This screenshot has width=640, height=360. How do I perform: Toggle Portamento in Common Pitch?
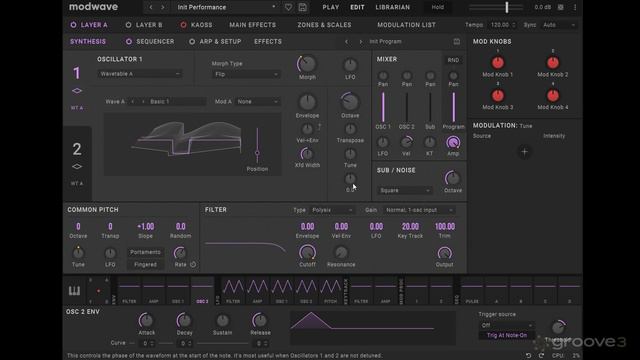pos(145,252)
